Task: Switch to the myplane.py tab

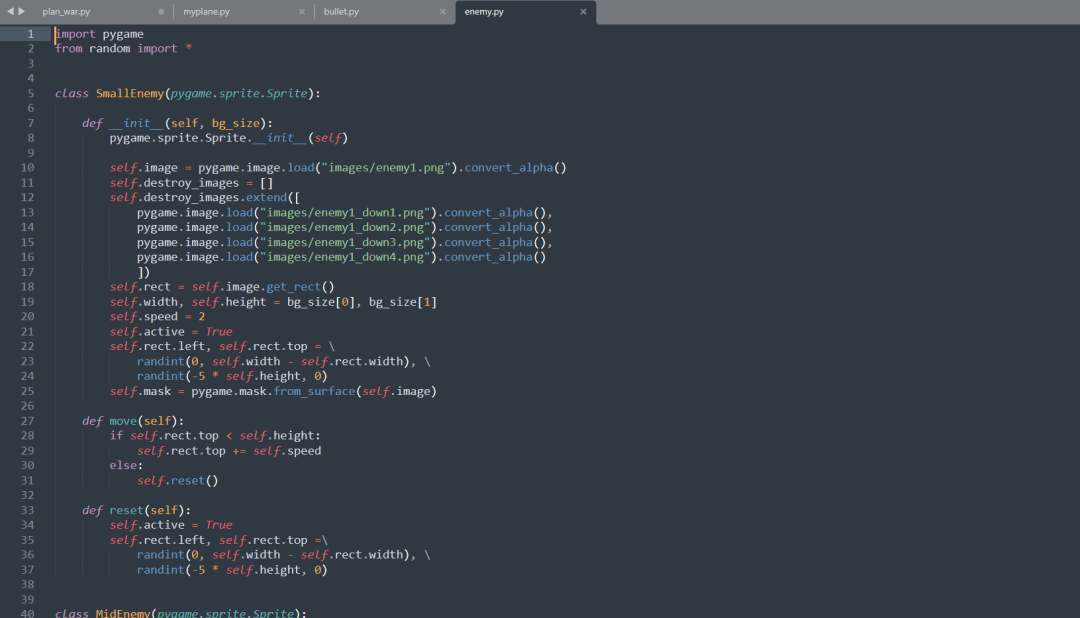Action: point(207,13)
